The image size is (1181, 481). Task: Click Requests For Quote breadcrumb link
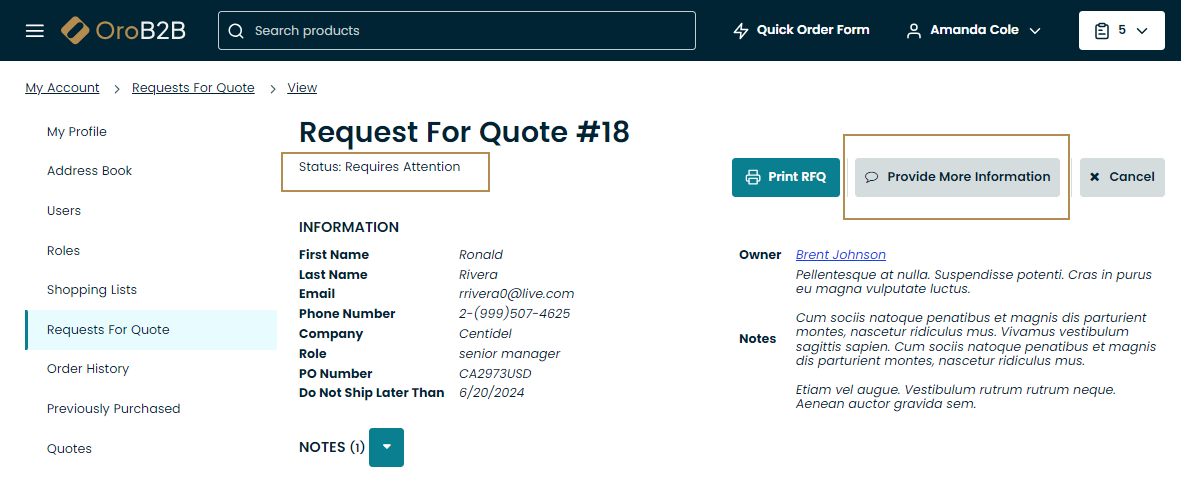click(193, 88)
